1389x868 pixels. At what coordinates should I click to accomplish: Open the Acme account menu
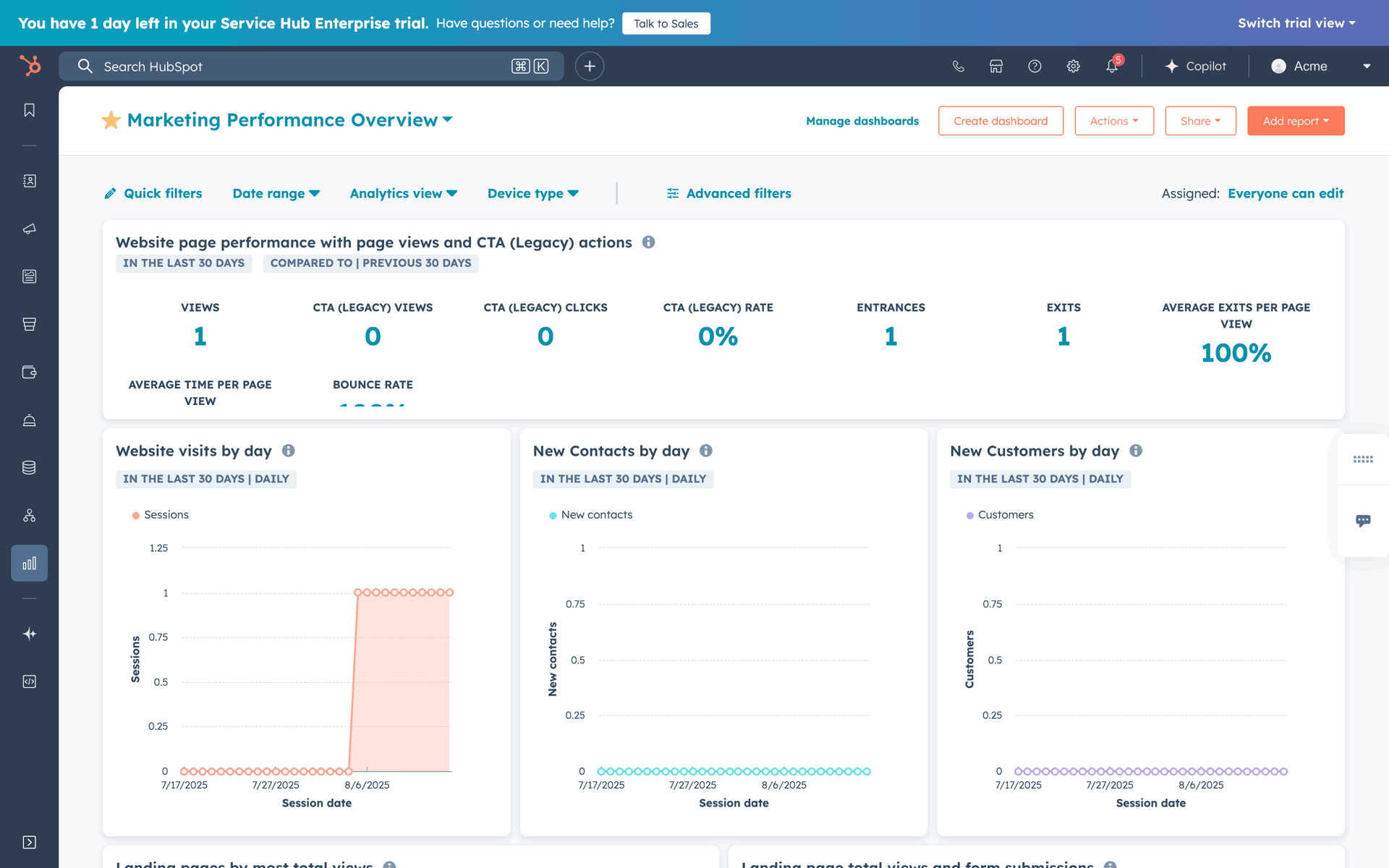pyautogui.click(x=1320, y=67)
